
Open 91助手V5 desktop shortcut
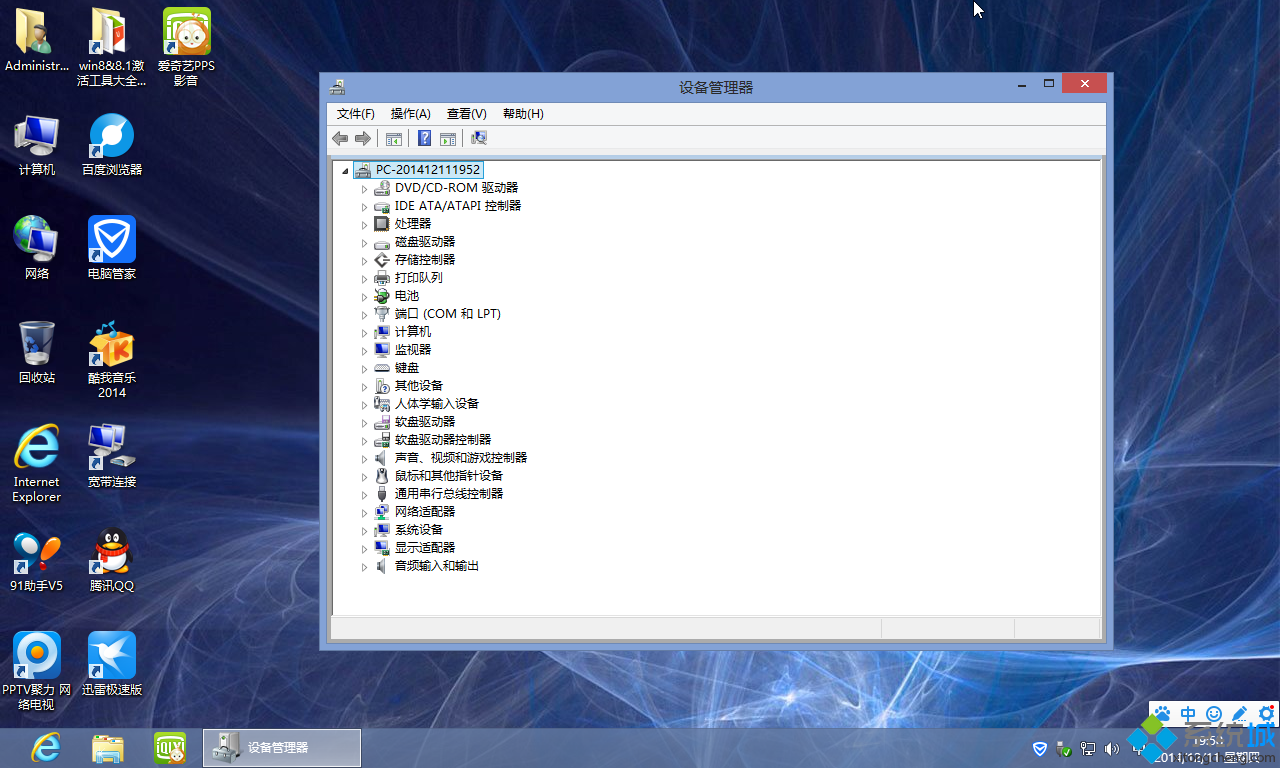tap(37, 560)
